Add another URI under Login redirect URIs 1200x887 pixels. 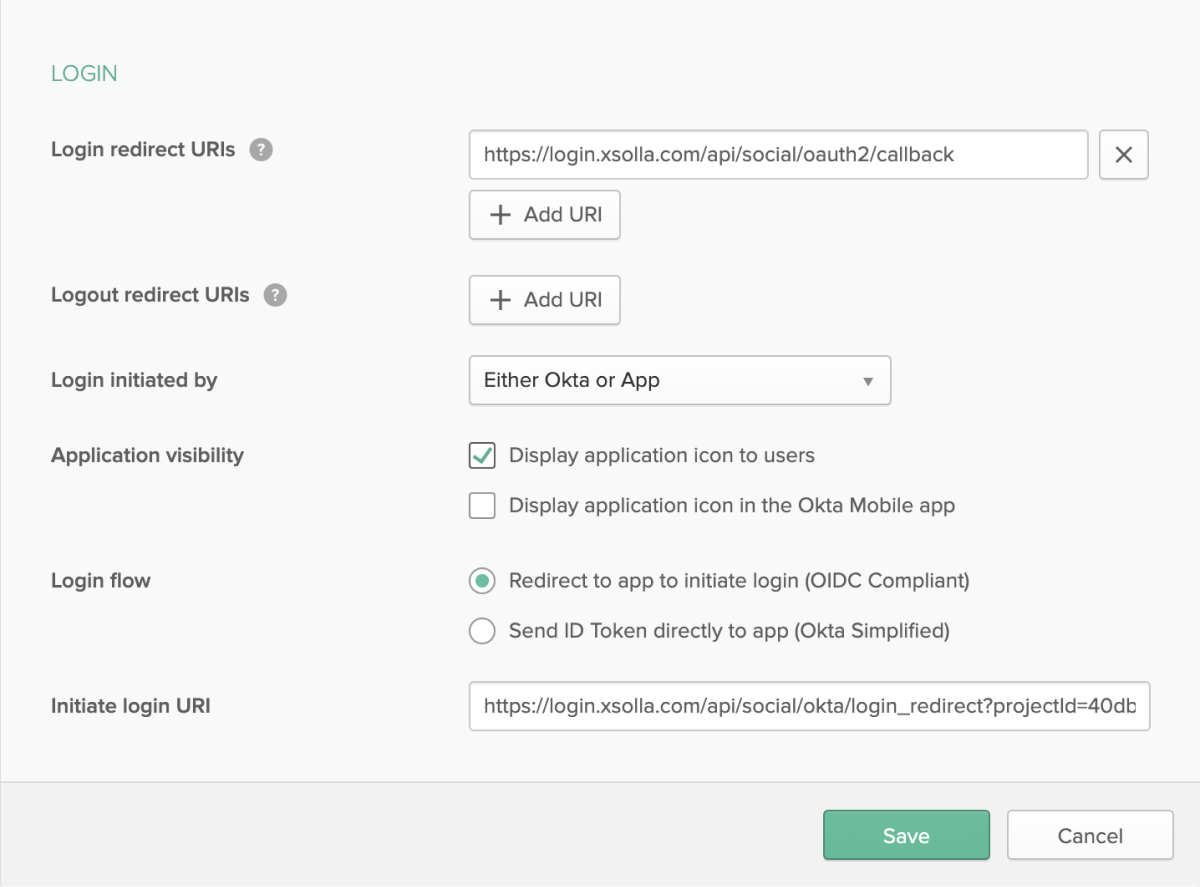[544, 215]
